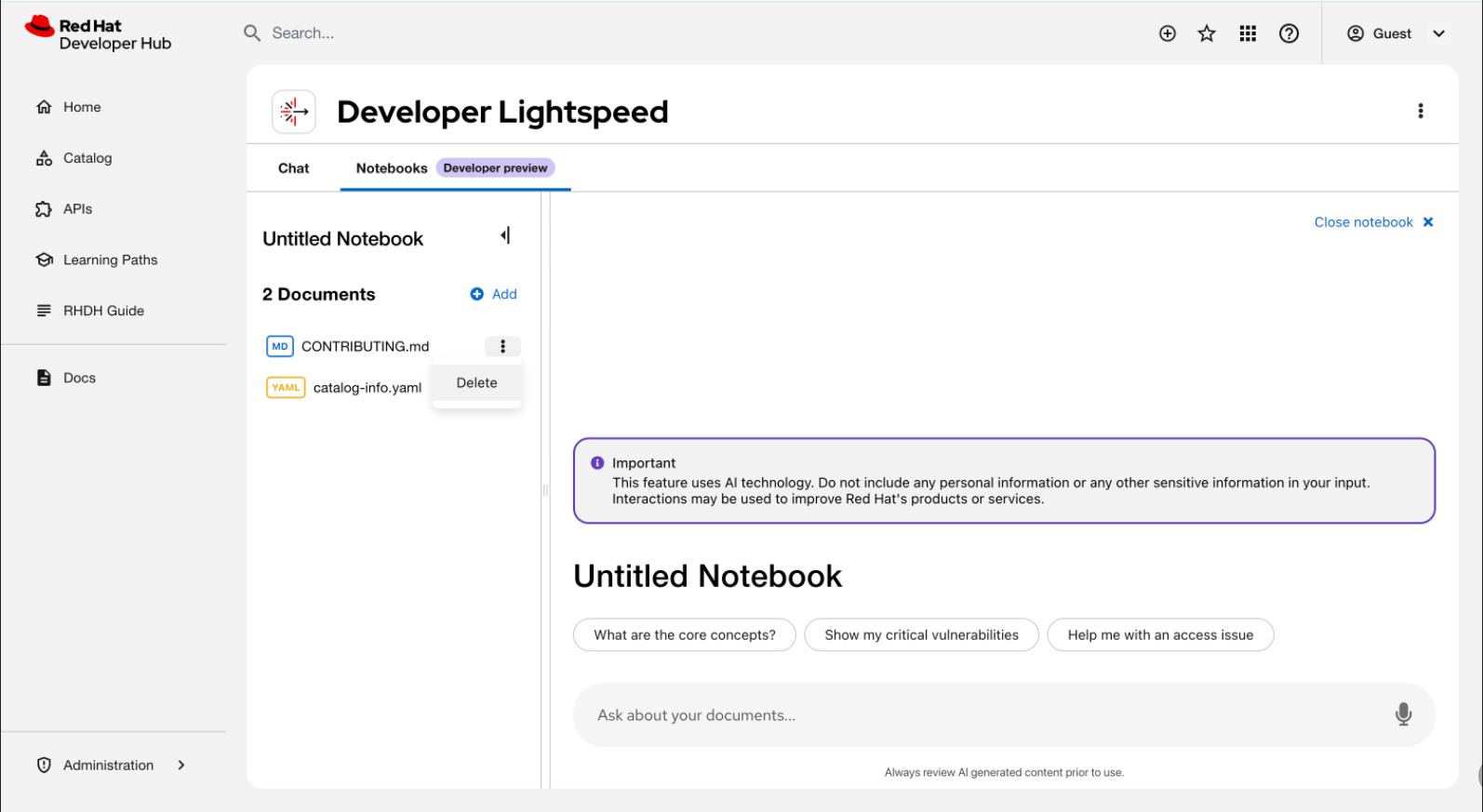Image resolution: width=1483 pixels, height=812 pixels.
Task: Expand the Guest user dropdown chevron
Action: click(x=1438, y=33)
